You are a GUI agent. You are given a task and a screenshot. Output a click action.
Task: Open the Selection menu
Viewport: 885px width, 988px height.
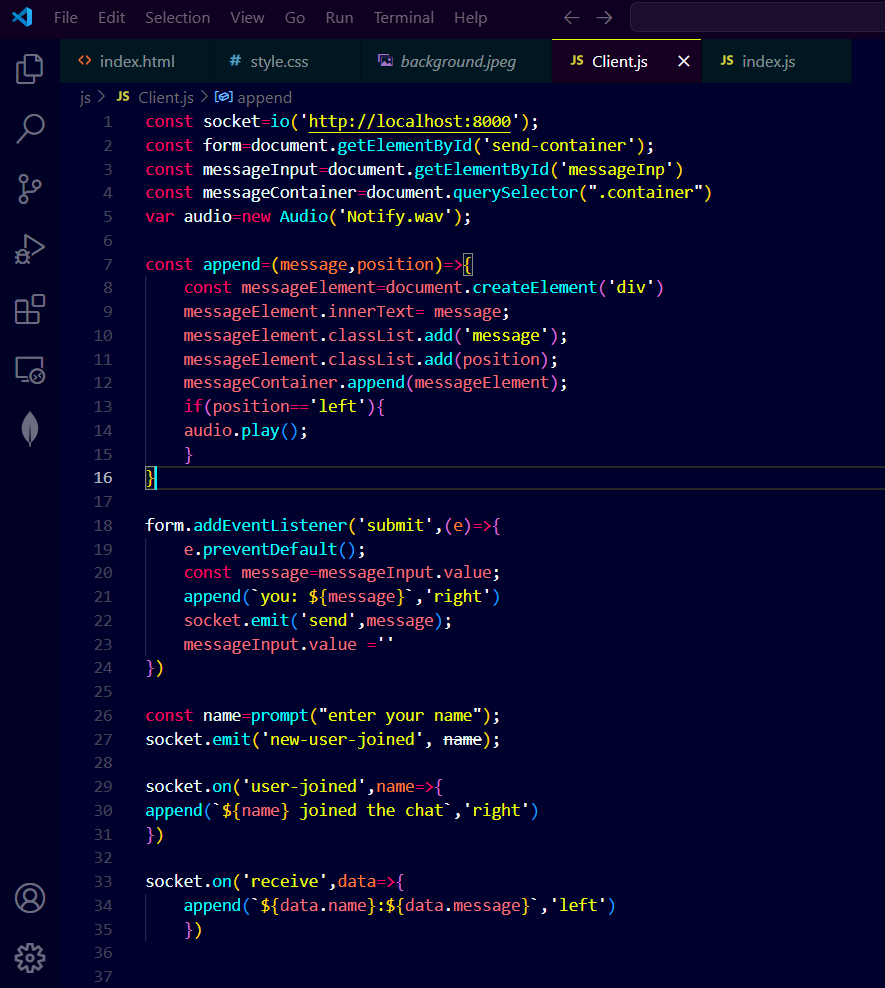178,18
